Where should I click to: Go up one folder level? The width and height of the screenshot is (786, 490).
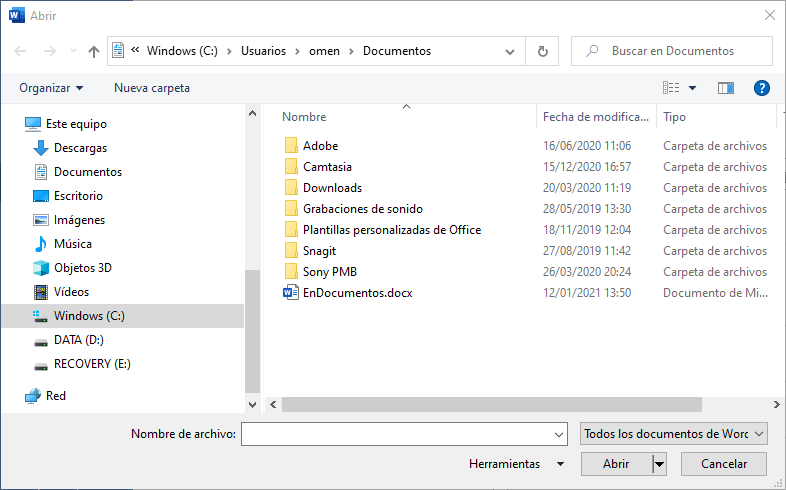point(94,51)
